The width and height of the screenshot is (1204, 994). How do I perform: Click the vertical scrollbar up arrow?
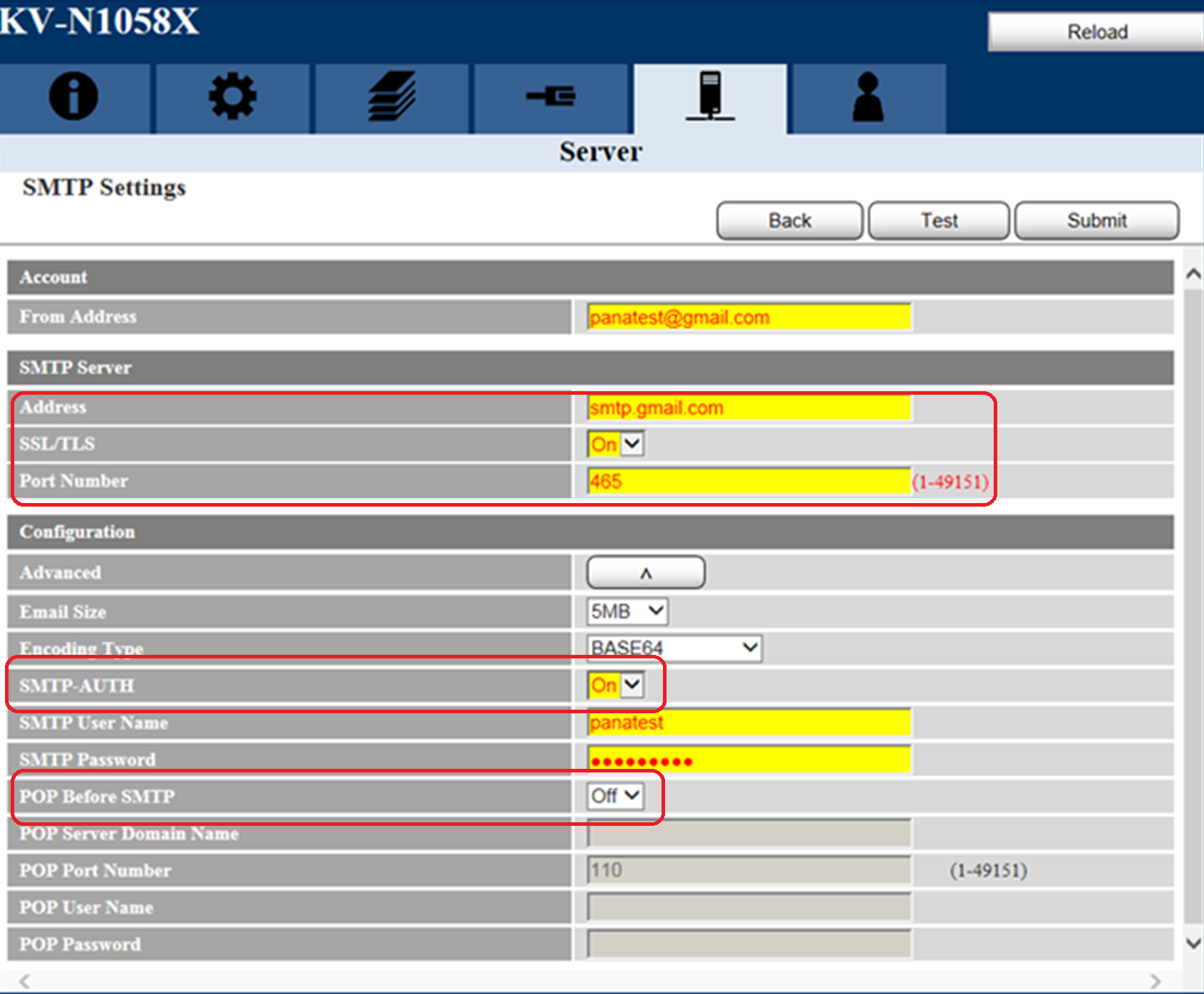pos(1193,274)
